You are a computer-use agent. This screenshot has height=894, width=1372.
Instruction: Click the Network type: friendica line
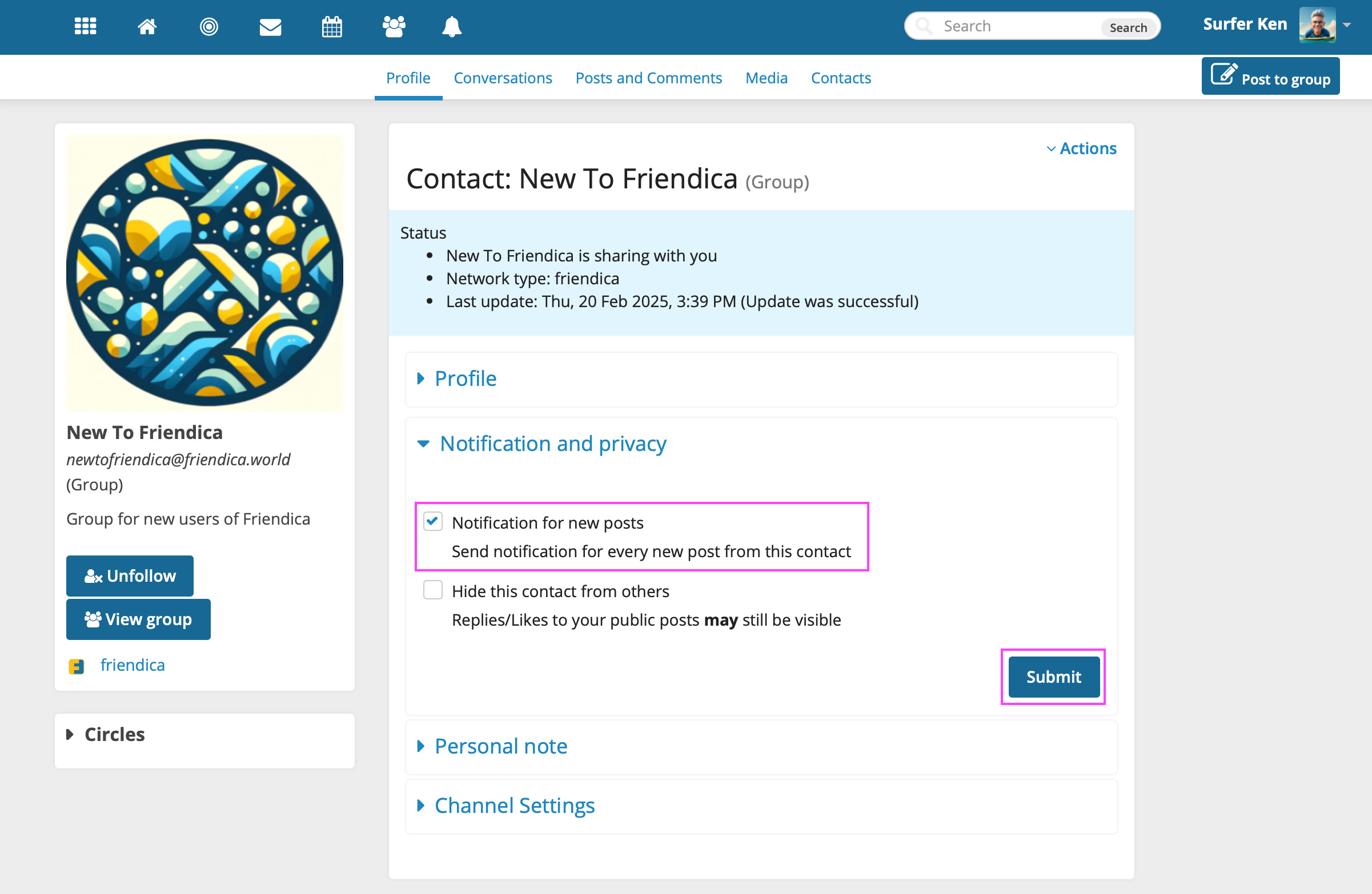(533, 278)
